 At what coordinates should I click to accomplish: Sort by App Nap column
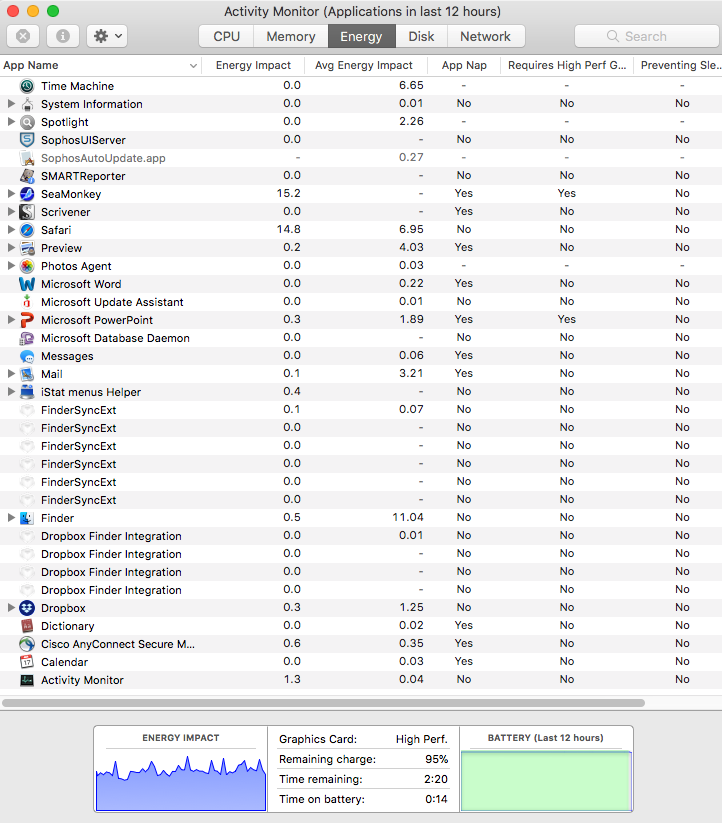click(x=464, y=65)
